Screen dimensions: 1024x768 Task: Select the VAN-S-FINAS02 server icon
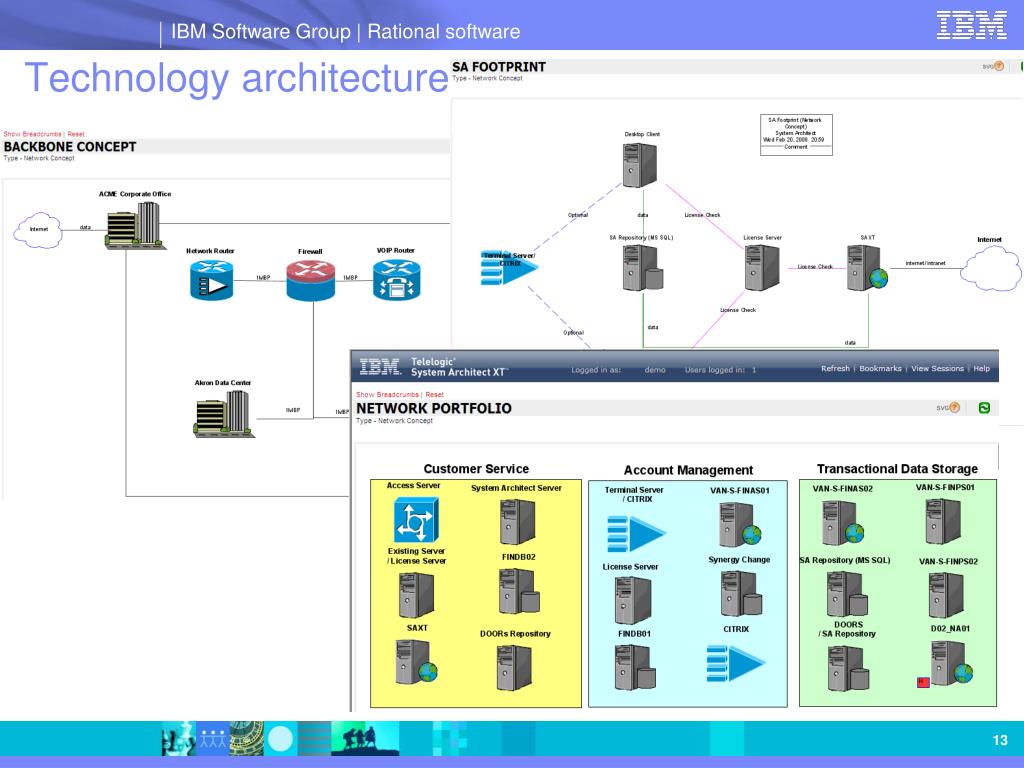coord(842,522)
